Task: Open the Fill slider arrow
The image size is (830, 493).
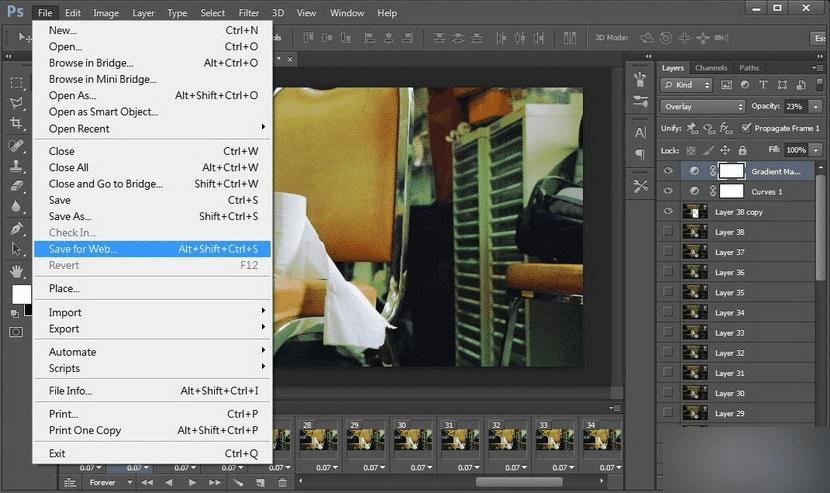Action: [816, 150]
